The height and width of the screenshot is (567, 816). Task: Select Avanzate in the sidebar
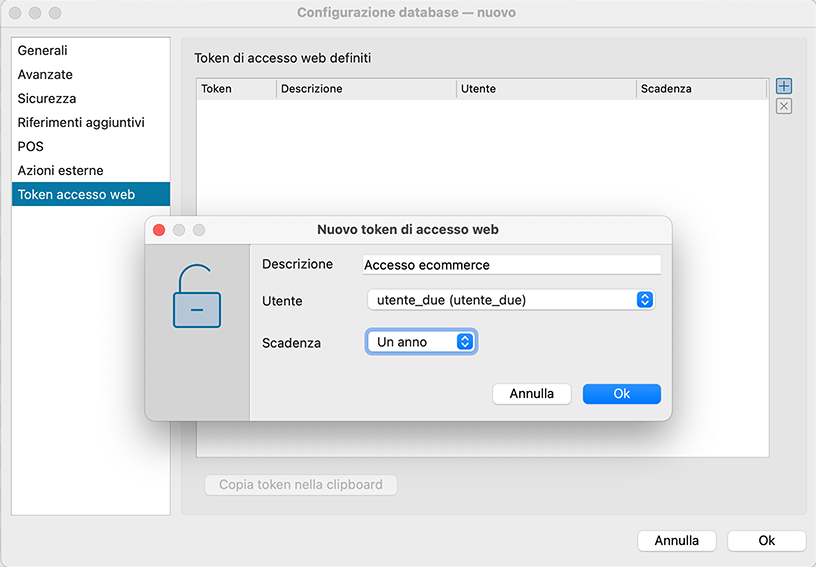tap(45, 75)
